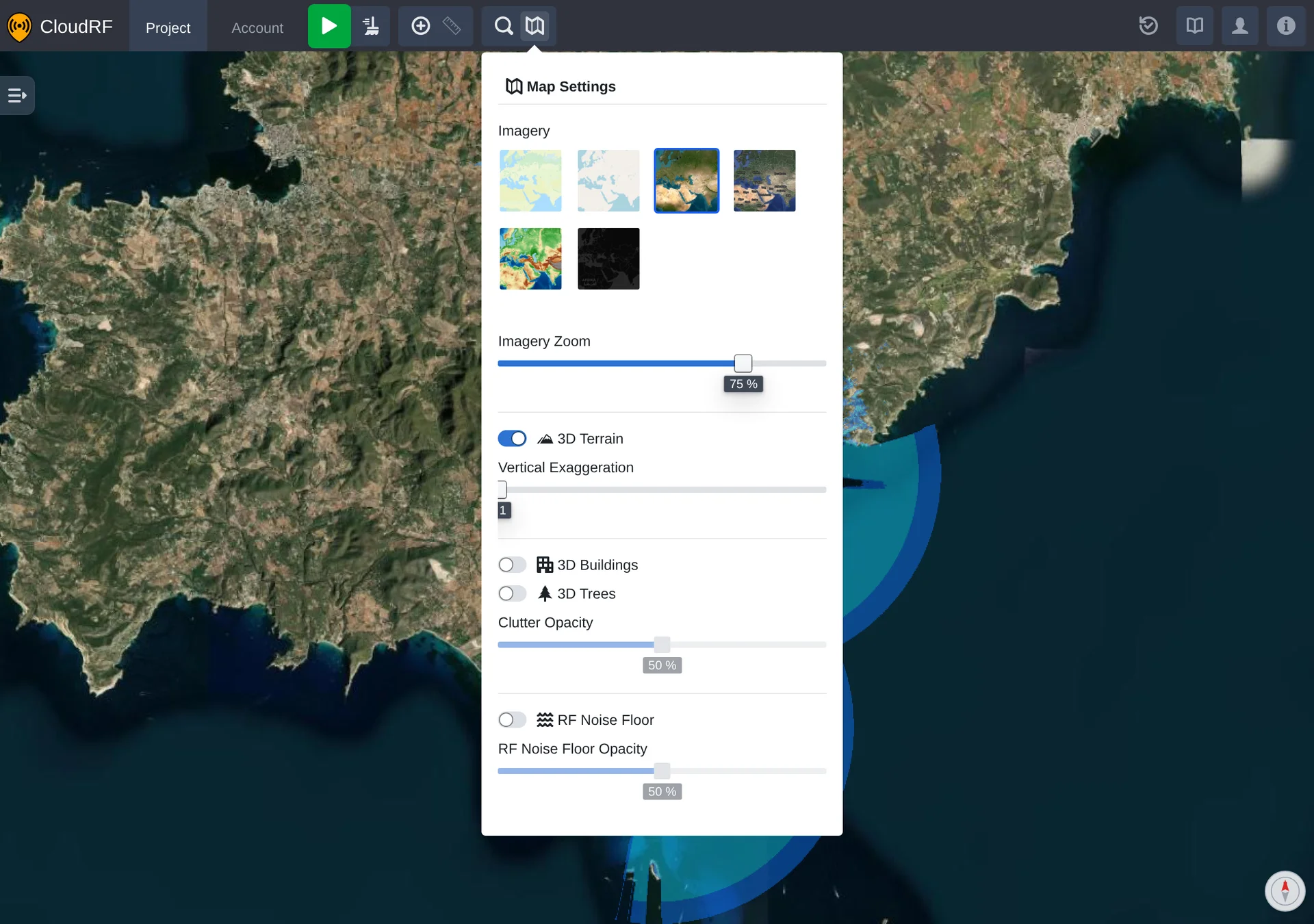Reset orientation with the compass
1314x924 pixels.
[x=1285, y=890]
